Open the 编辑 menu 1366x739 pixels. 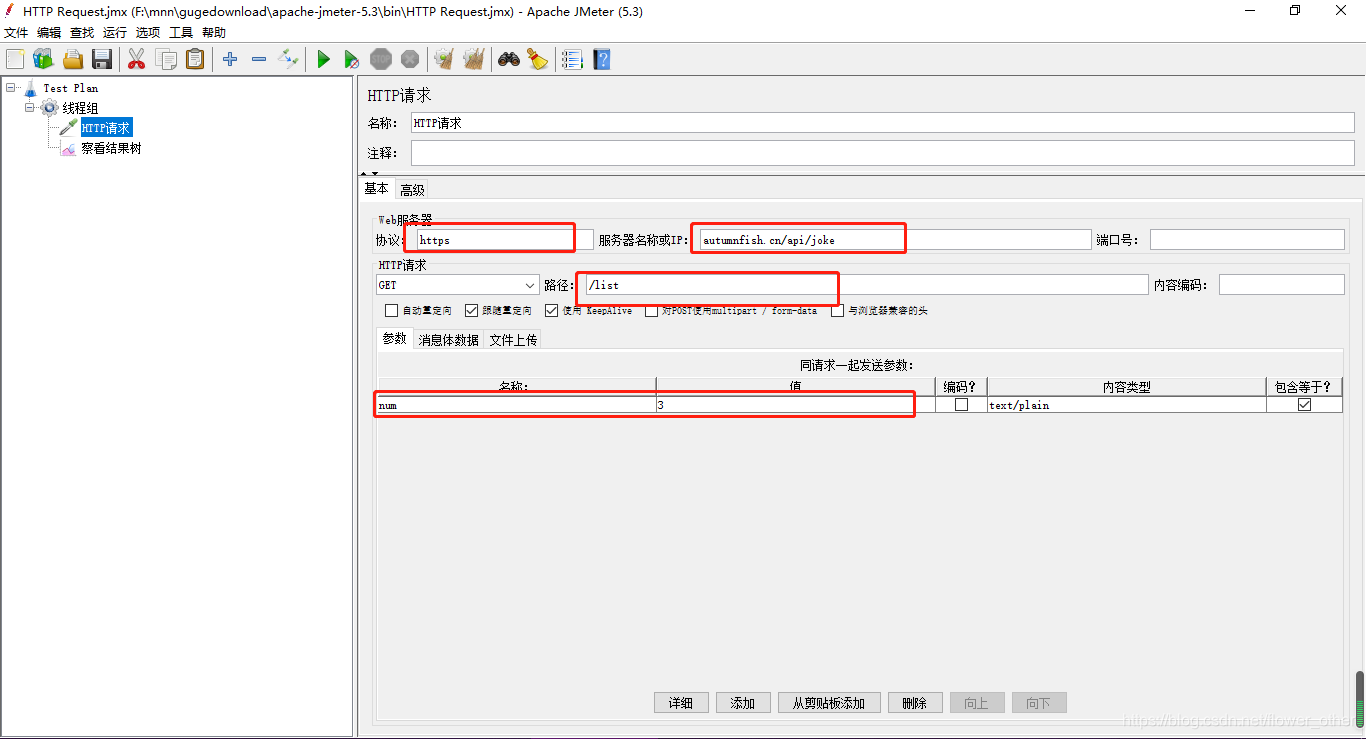49,33
